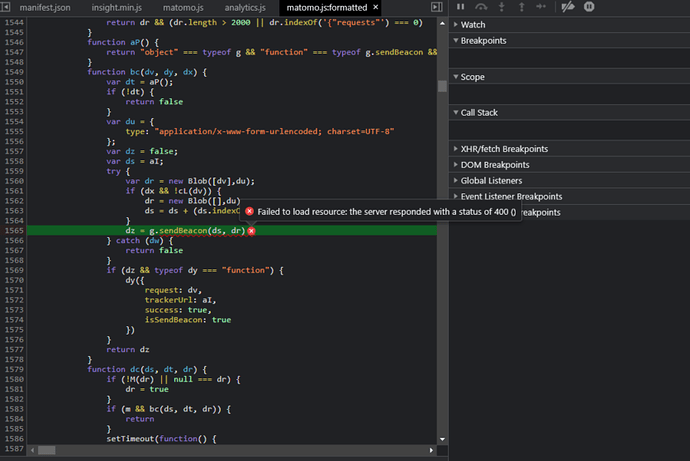
Task: Click the vertical scrollbar up arrow
Action: point(442,23)
